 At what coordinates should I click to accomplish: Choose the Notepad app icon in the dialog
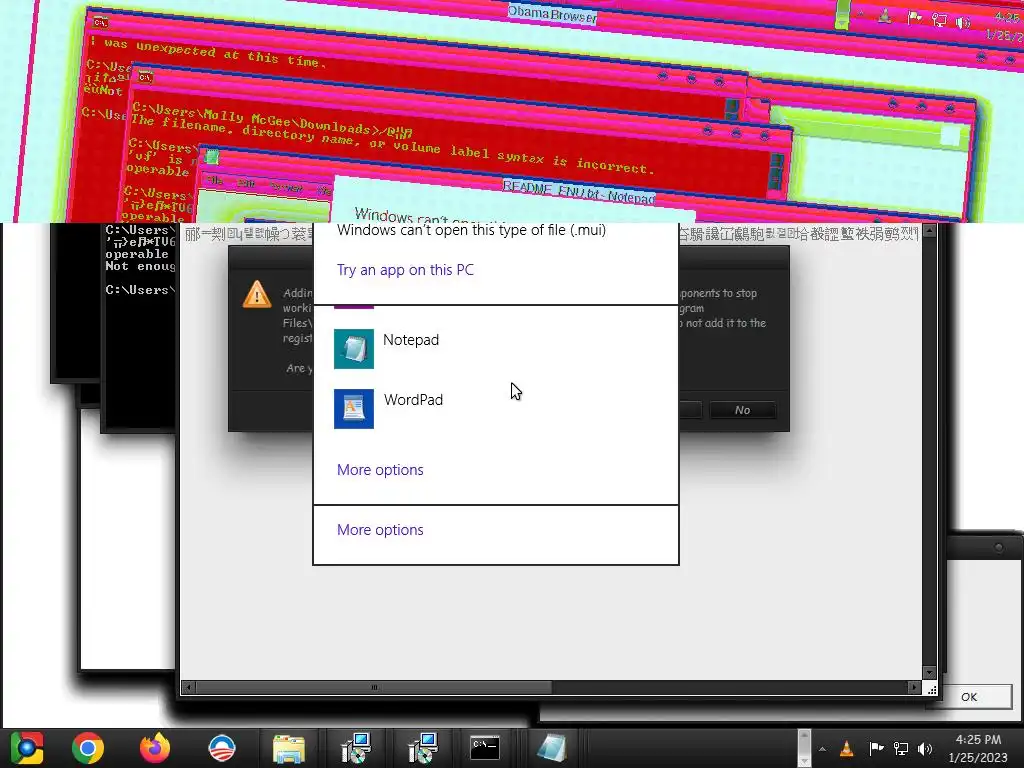coord(354,349)
